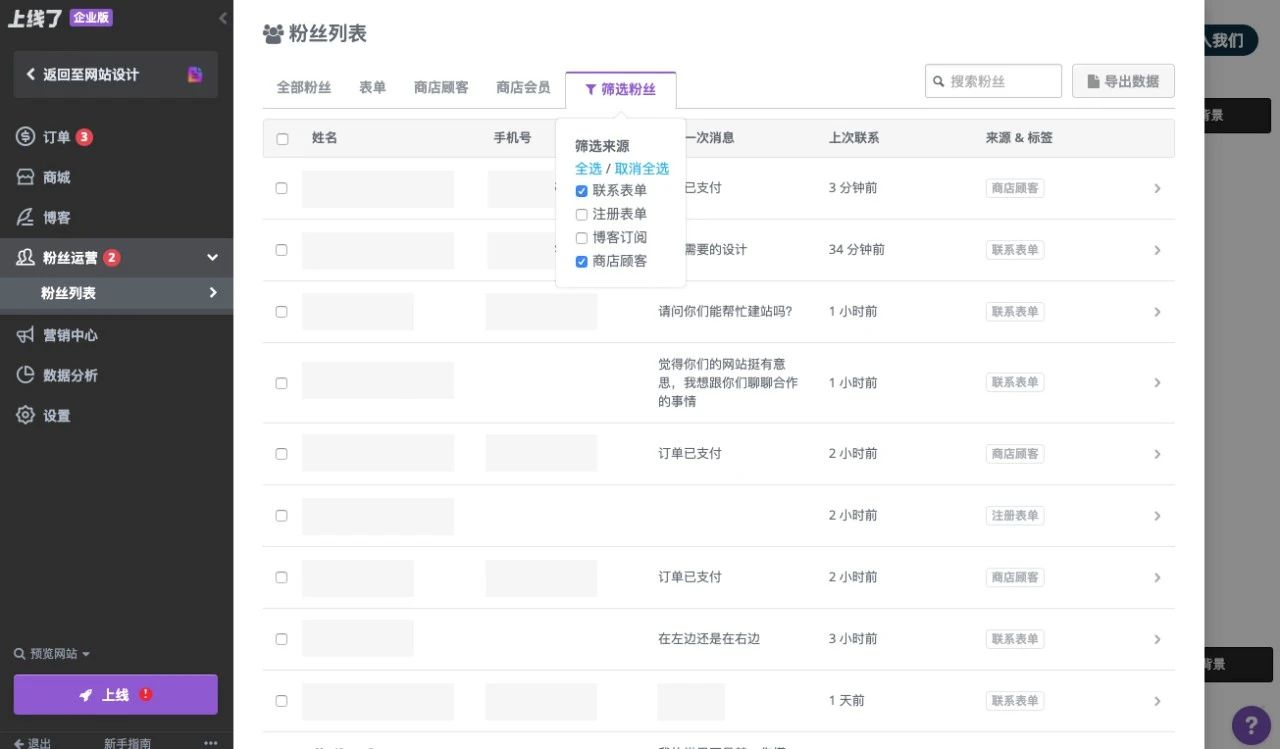Click the 营销中心 marketing megaphone icon
Screen dimensions: 1280x749
tap(25, 334)
